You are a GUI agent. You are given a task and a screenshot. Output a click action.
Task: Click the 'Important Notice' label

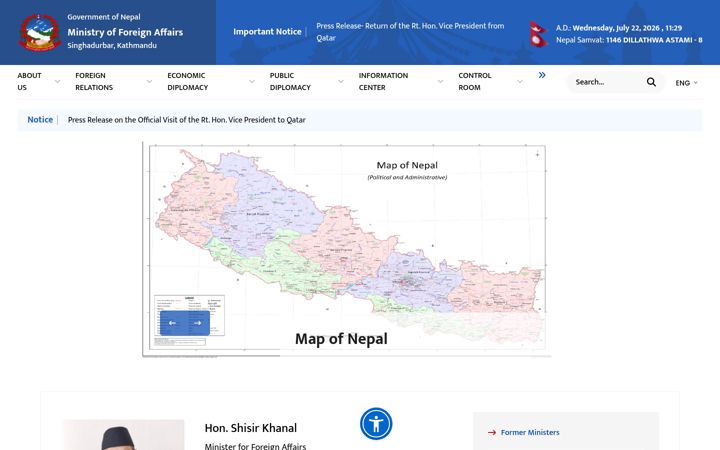click(267, 32)
